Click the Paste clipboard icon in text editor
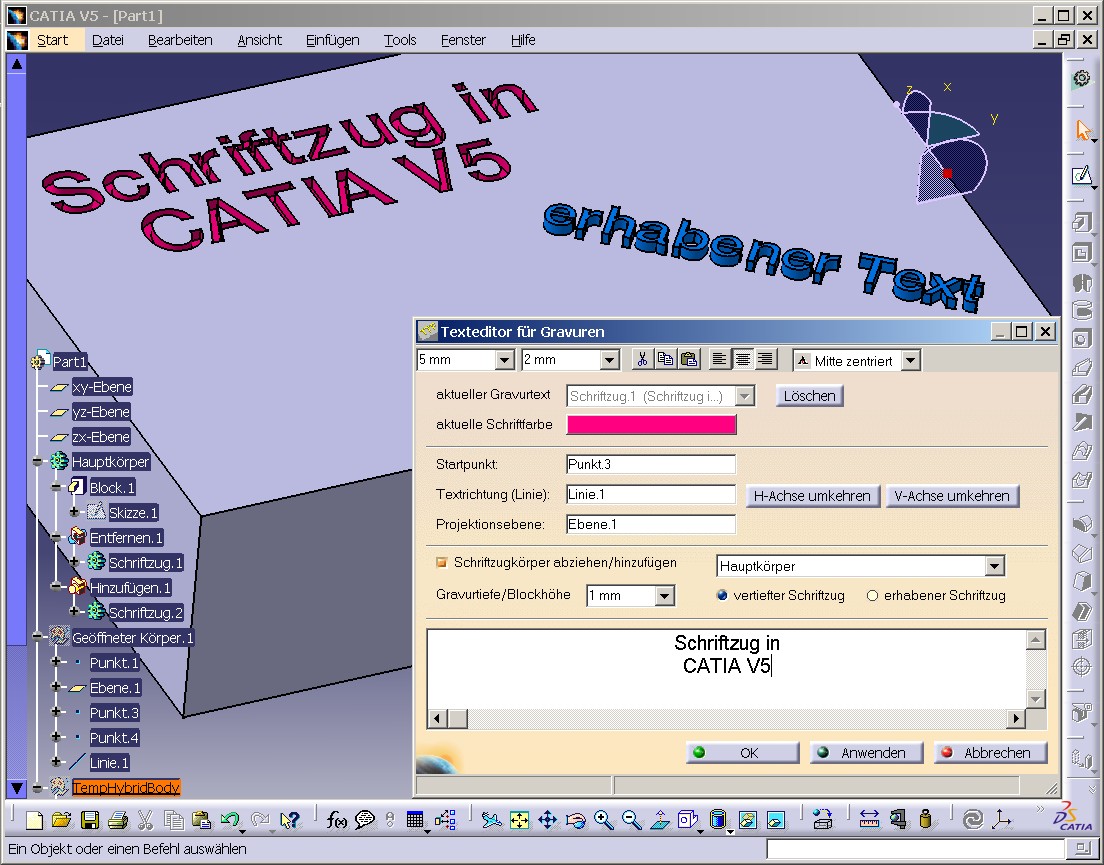The width and height of the screenshot is (1104, 865). [689, 360]
